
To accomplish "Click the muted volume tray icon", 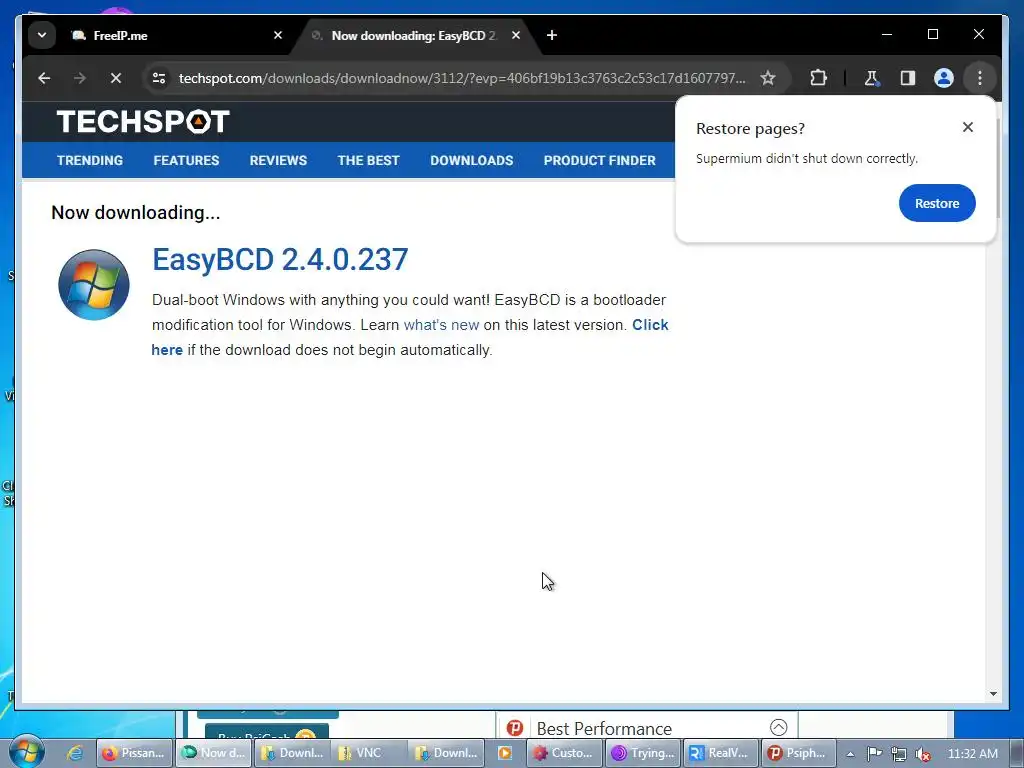I will (x=923, y=754).
